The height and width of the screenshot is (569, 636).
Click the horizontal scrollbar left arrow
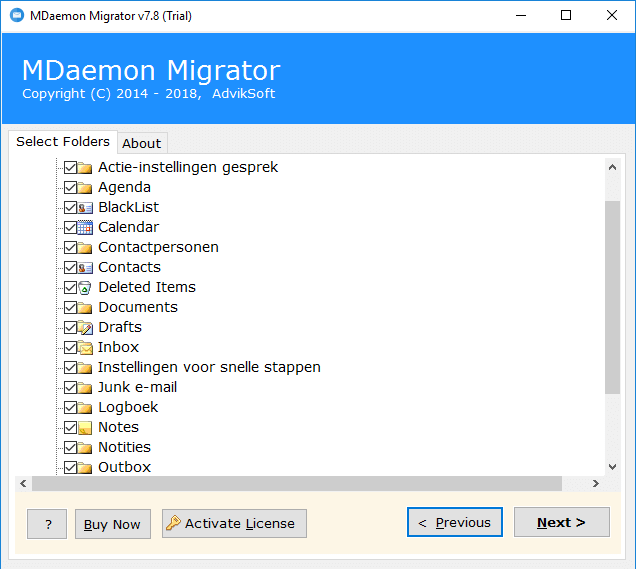24,483
